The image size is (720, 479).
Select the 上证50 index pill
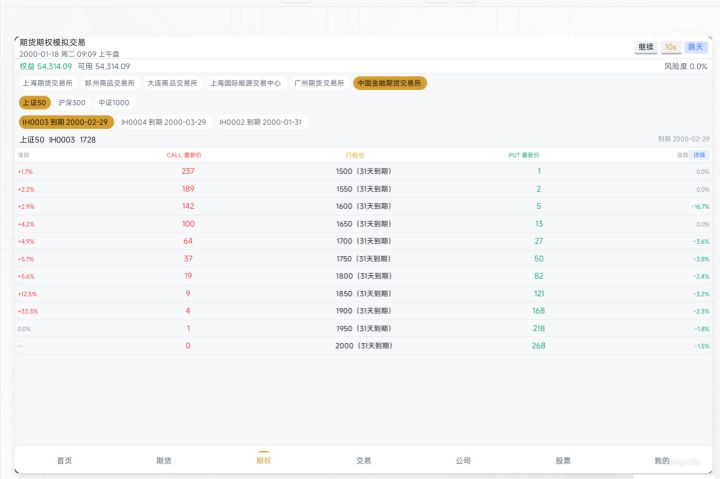click(34, 102)
